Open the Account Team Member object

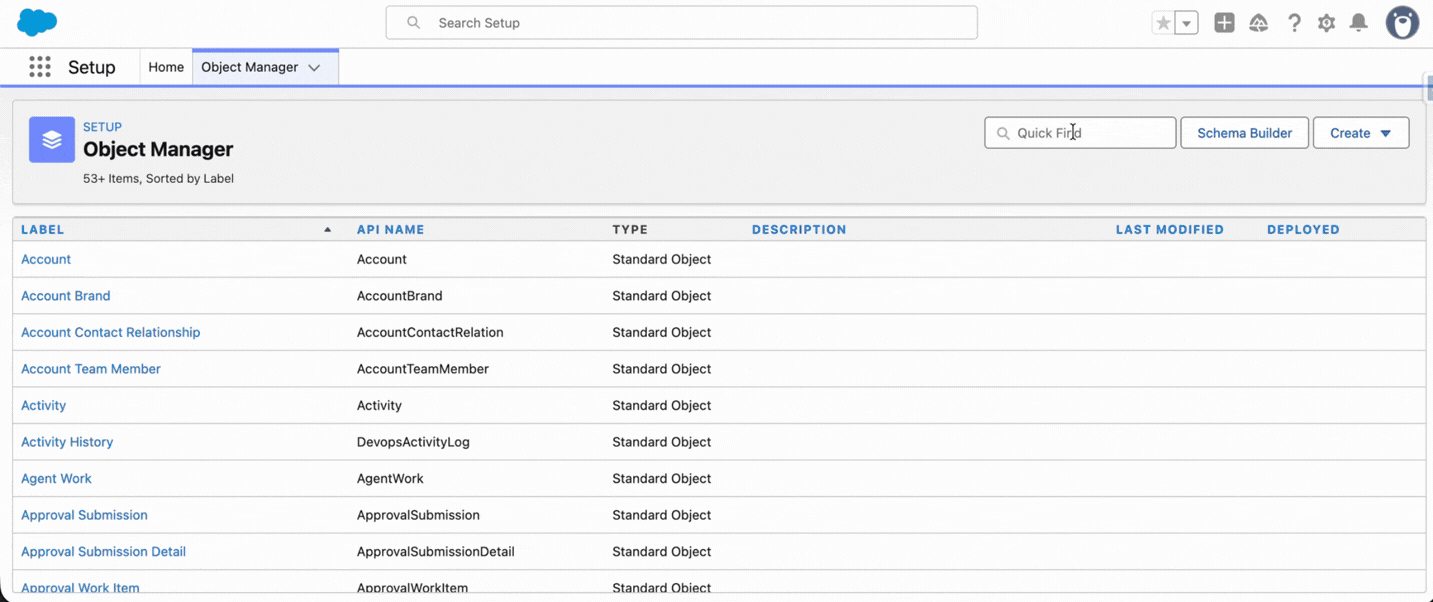91,369
